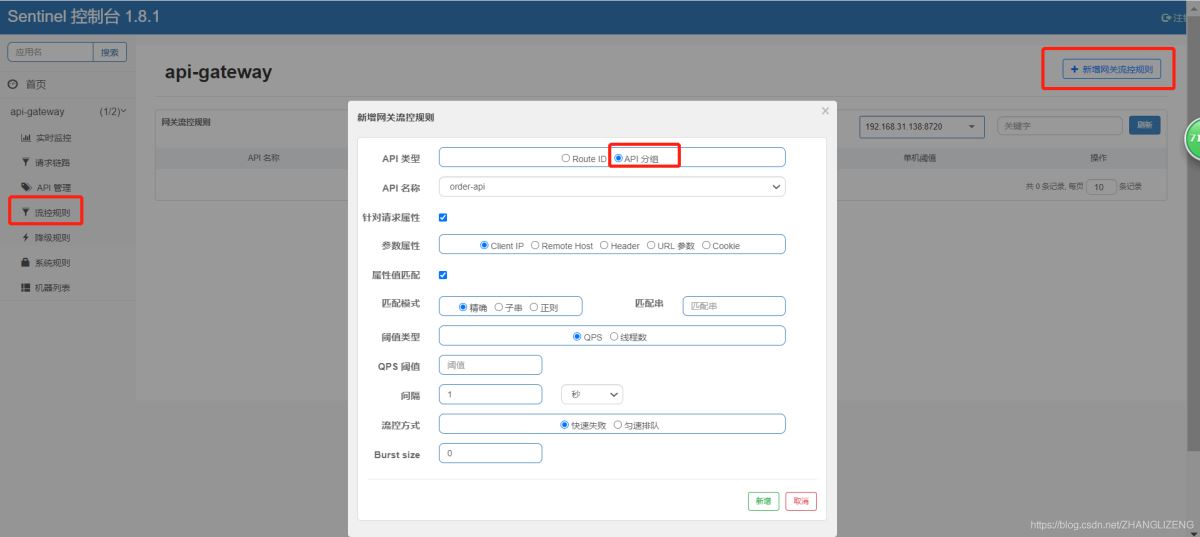Click the 搜索 button in sidebar

110,52
